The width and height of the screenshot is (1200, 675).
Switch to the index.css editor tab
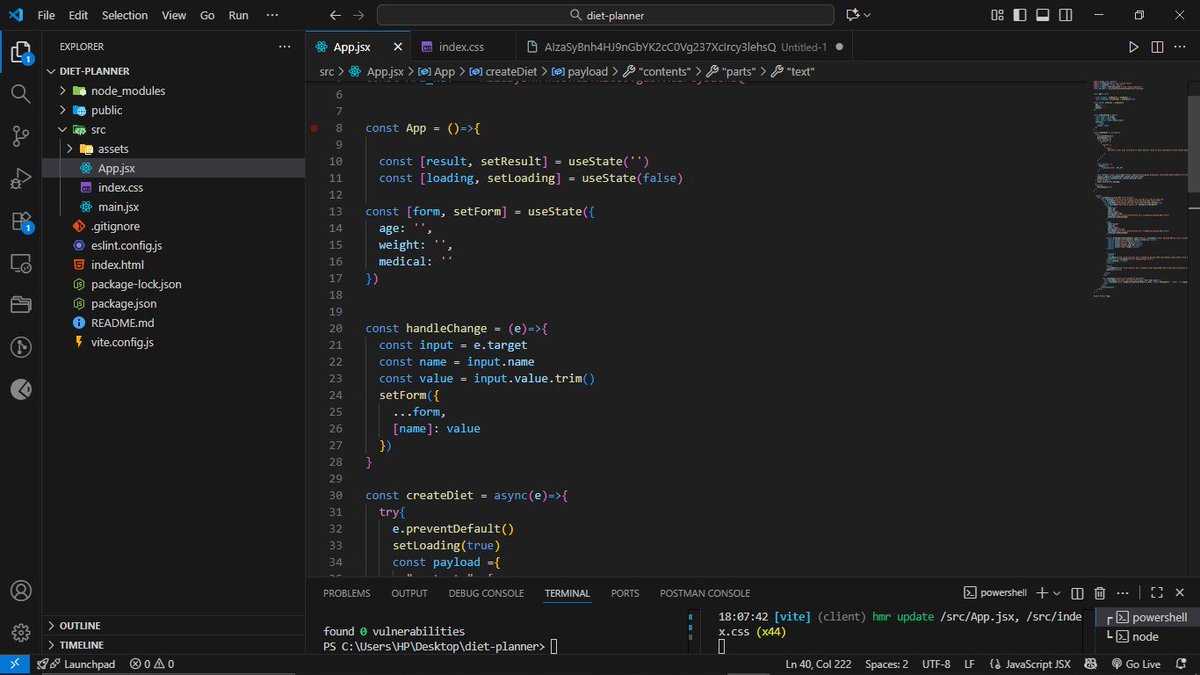pos(461,47)
